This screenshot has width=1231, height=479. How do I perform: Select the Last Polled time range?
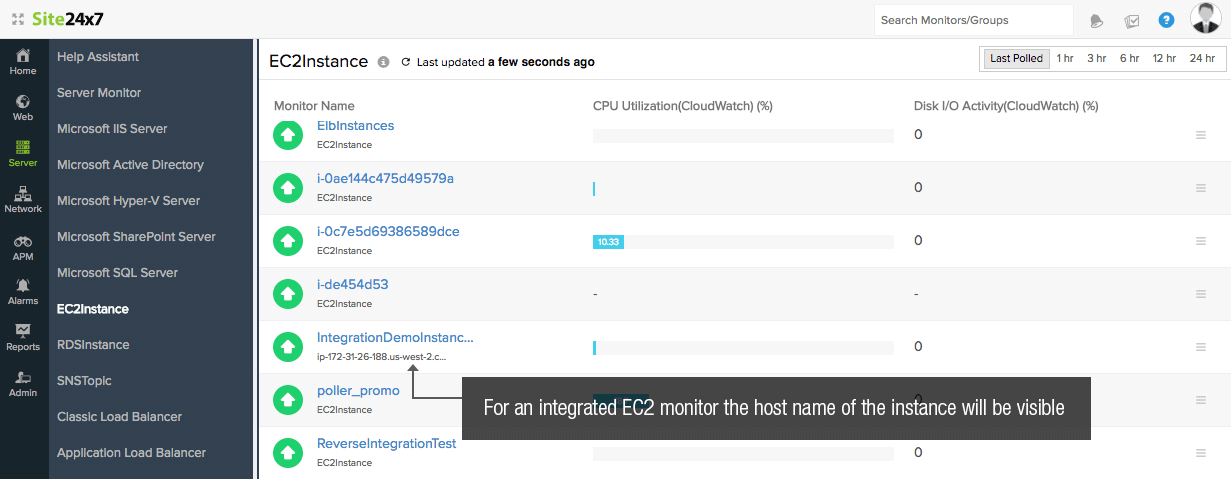[1016, 59]
